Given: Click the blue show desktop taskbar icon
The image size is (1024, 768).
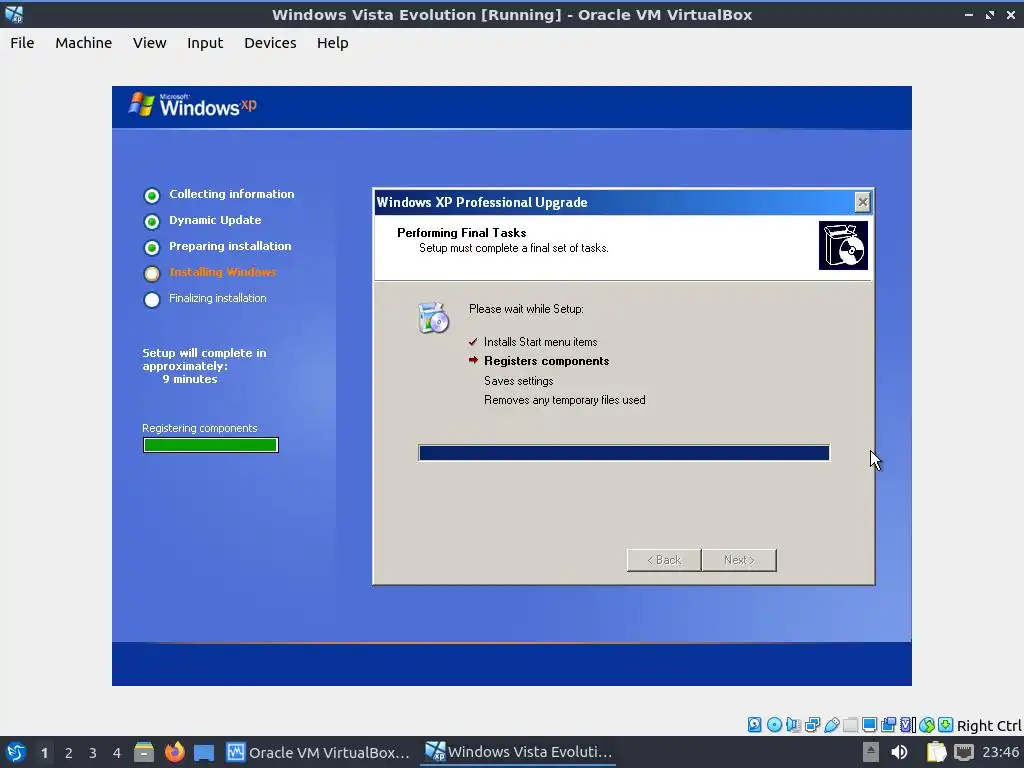Looking at the screenshot, I should (204, 753).
